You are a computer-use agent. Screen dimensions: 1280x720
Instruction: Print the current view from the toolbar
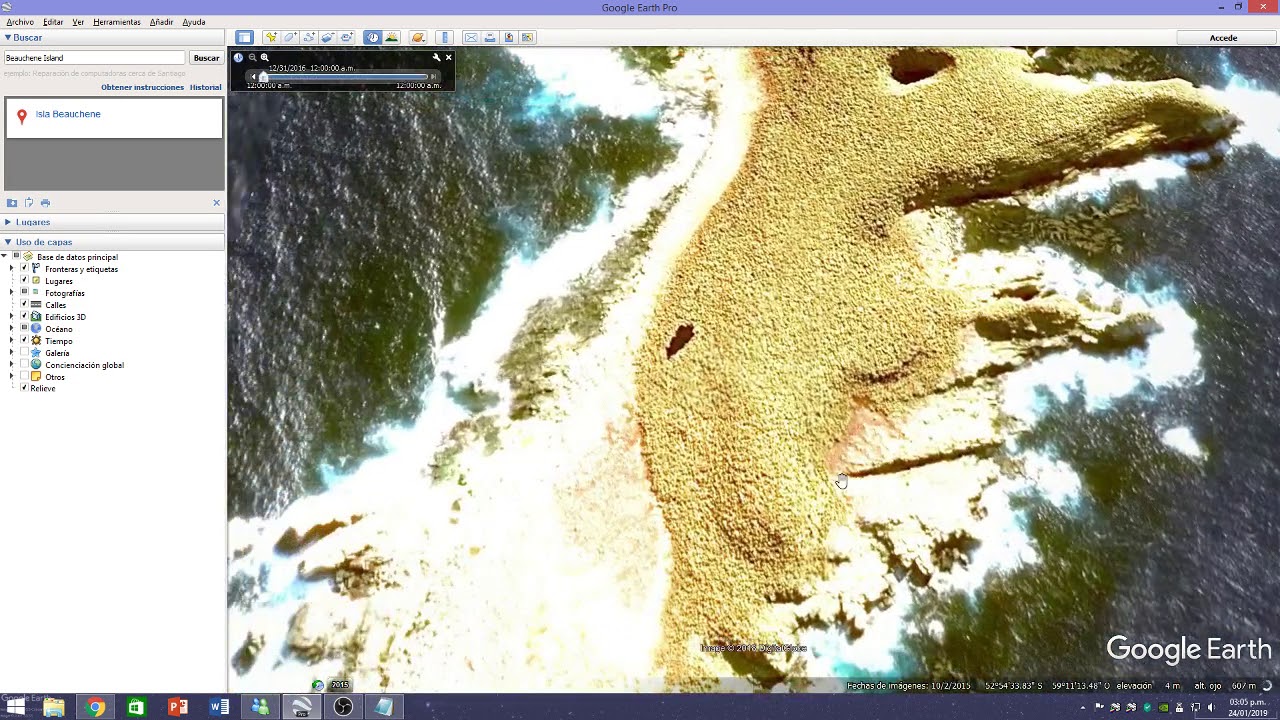coord(490,37)
